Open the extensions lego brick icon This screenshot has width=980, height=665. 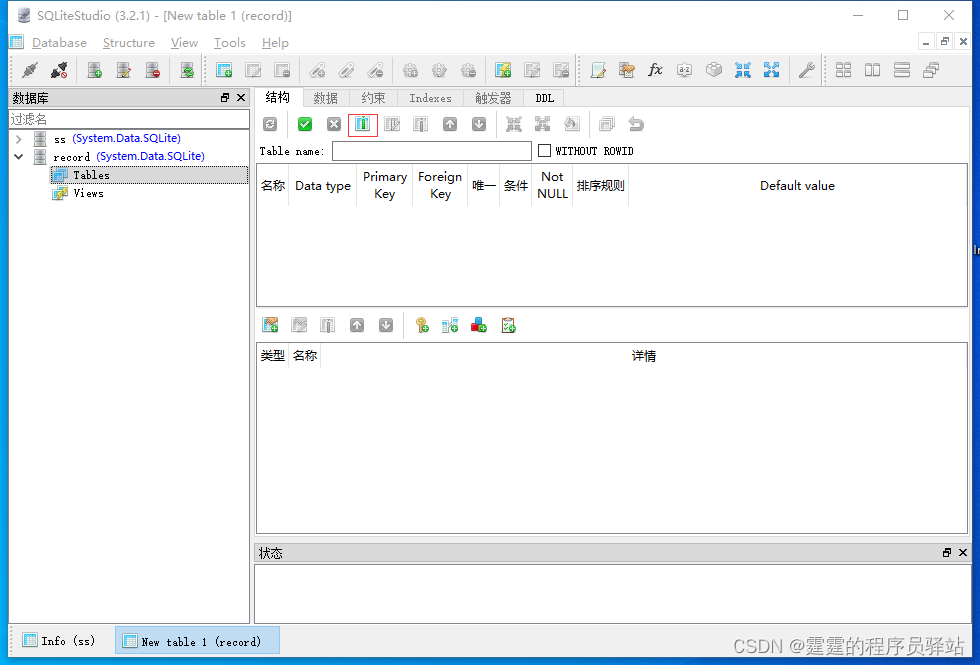pyautogui.click(x=714, y=70)
